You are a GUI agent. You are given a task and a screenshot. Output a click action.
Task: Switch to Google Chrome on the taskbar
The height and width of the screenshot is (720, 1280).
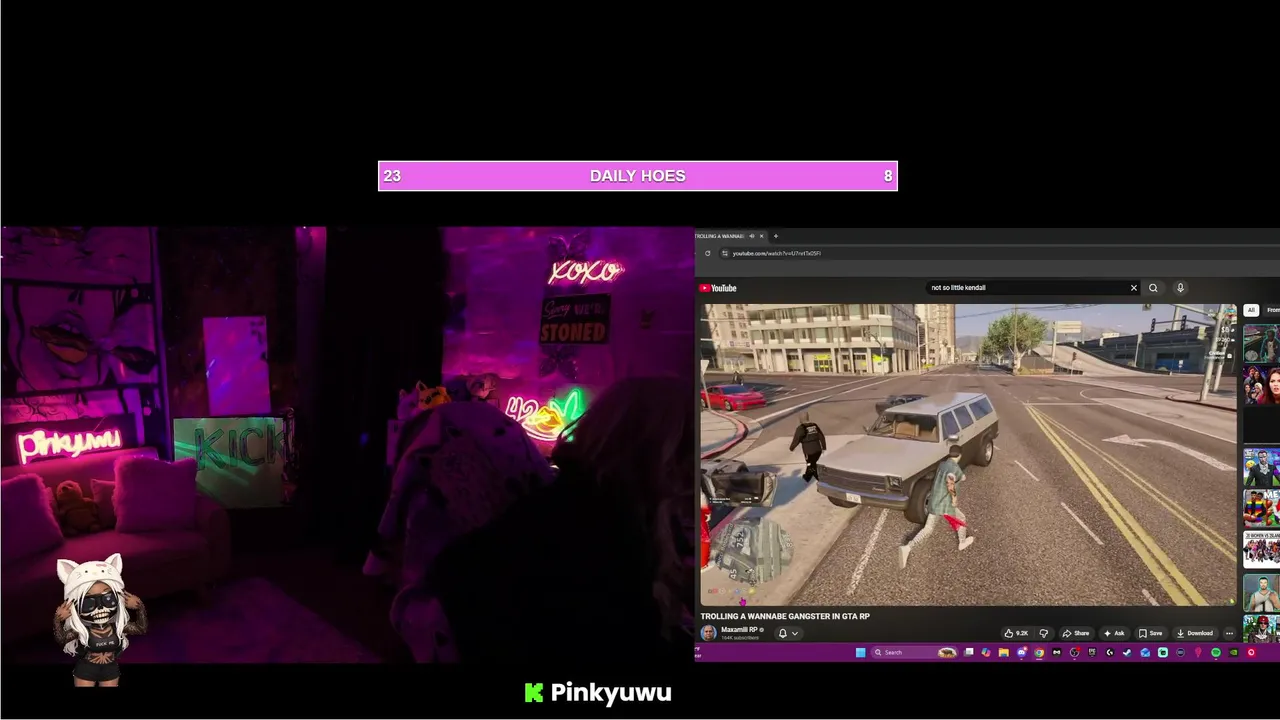coord(1039,652)
